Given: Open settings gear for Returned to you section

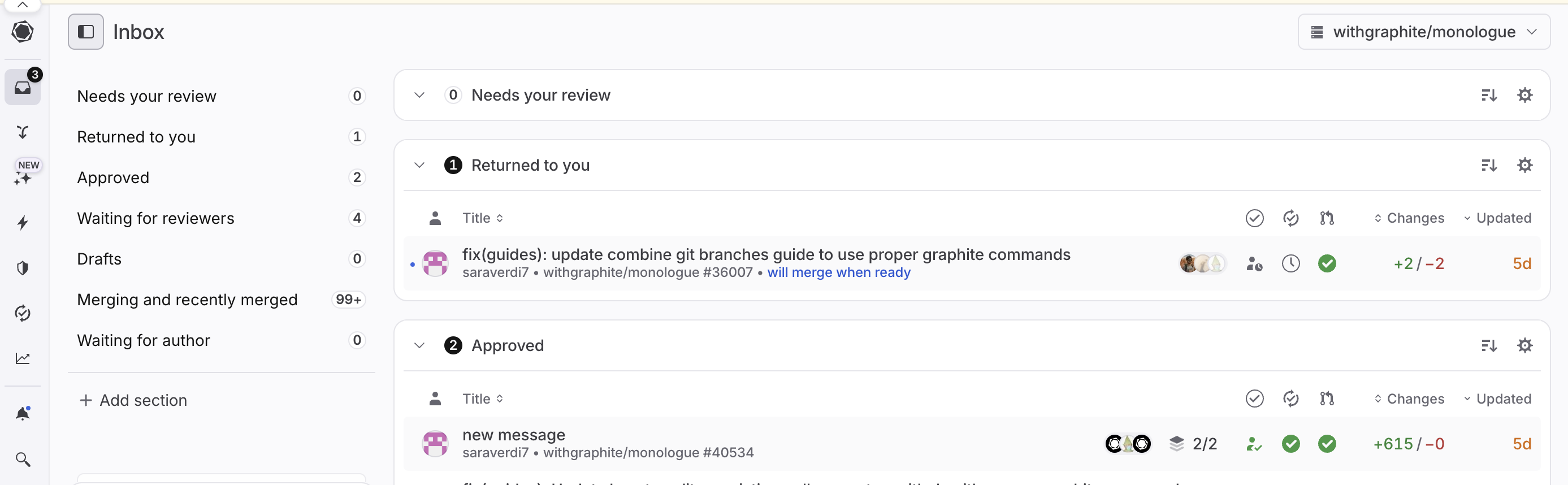Looking at the screenshot, I should pyautogui.click(x=1524, y=165).
